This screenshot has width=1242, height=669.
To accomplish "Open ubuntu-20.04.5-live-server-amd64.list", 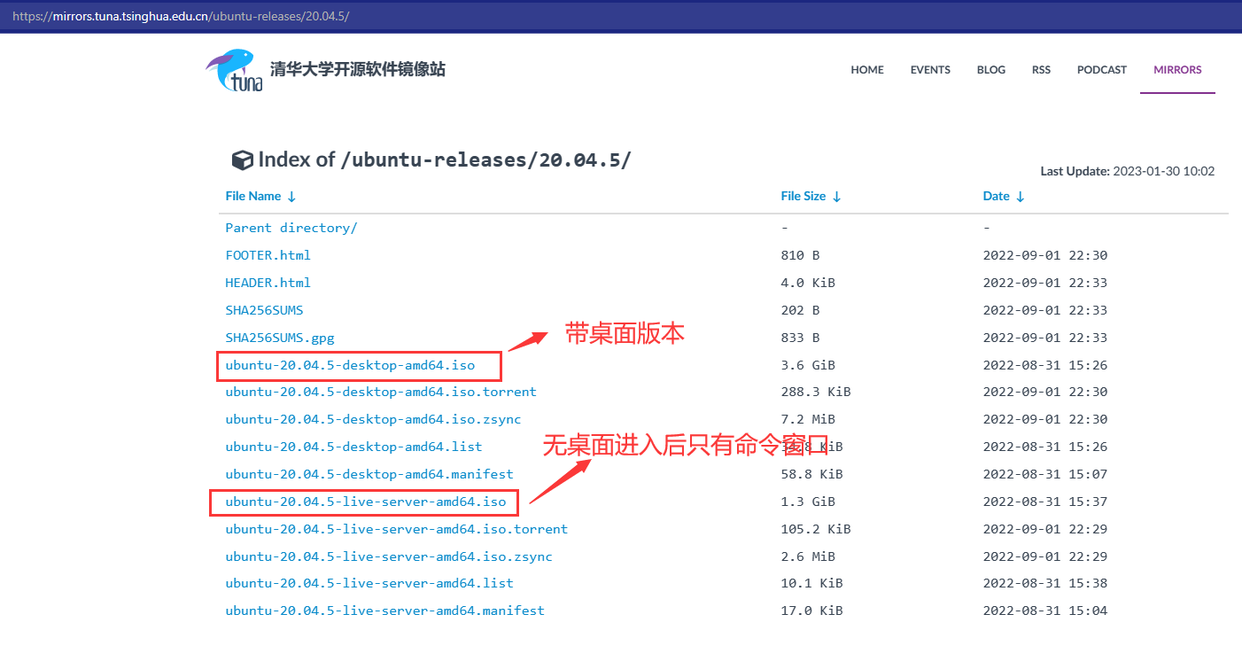I will click(x=369, y=583).
